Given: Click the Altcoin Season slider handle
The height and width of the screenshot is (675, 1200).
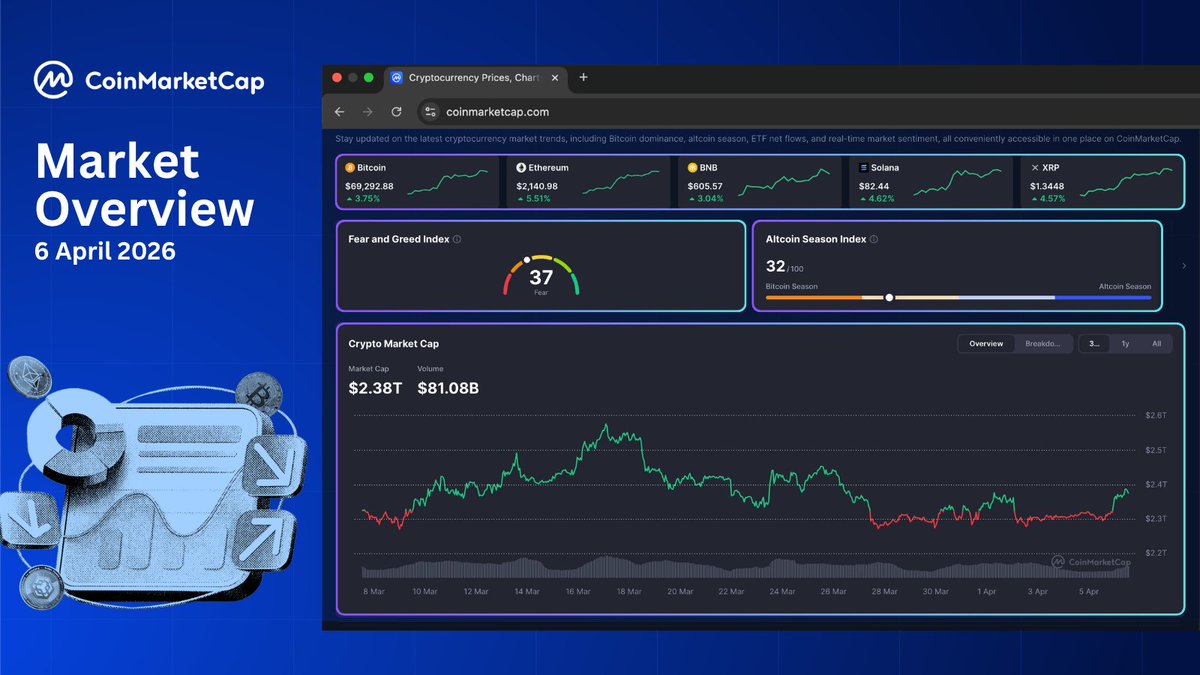Looking at the screenshot, I should (x=889, y=297).
